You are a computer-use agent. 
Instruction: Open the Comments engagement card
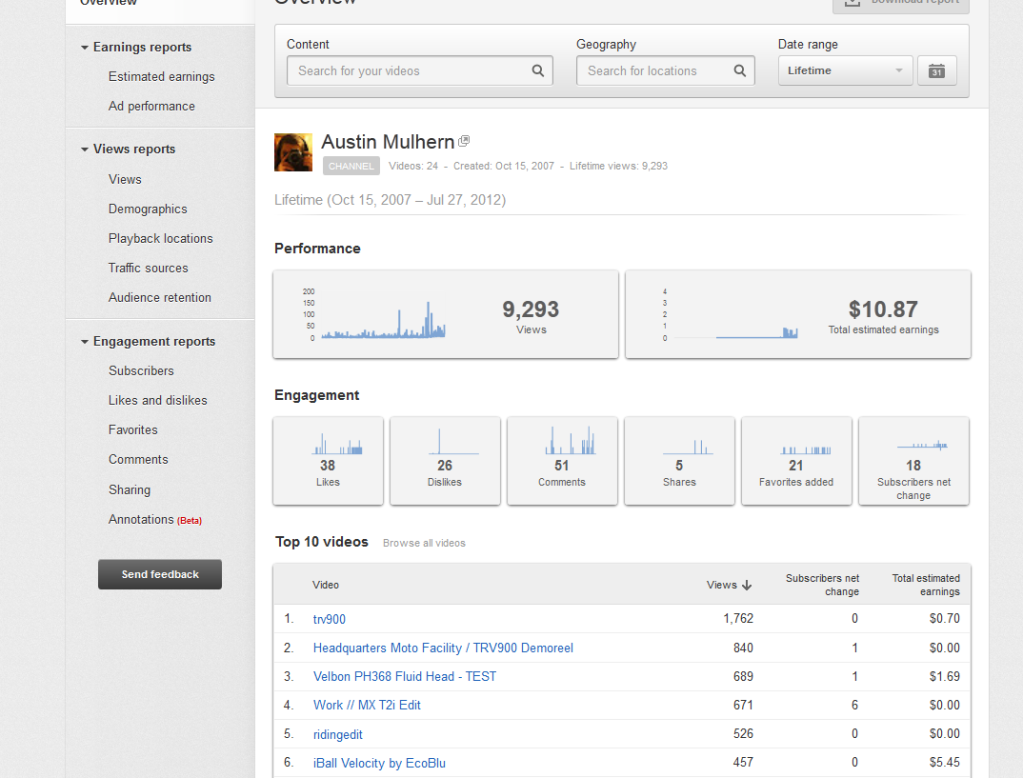pos(562,461)
